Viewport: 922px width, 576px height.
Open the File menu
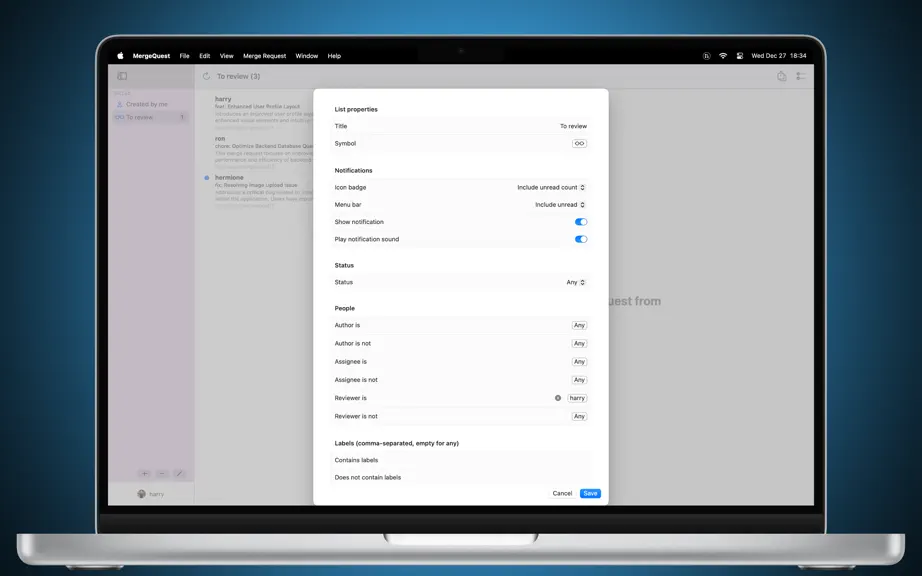185,56
